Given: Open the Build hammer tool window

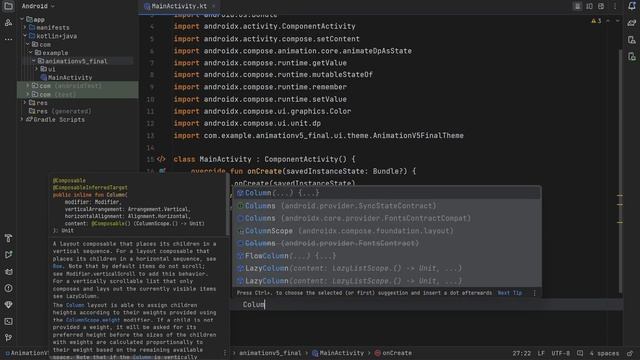Looking at the screenshot, I should (8, 238).
